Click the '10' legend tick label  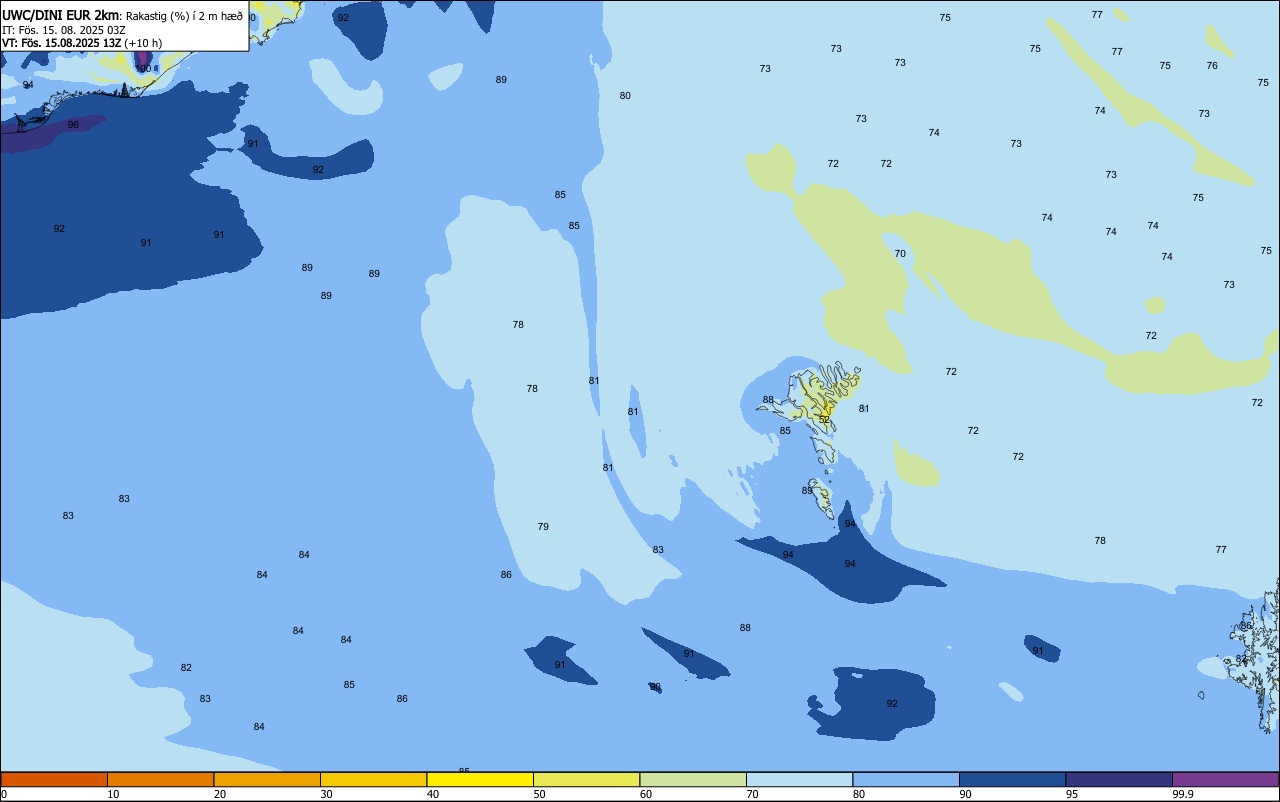coord(114,794)
